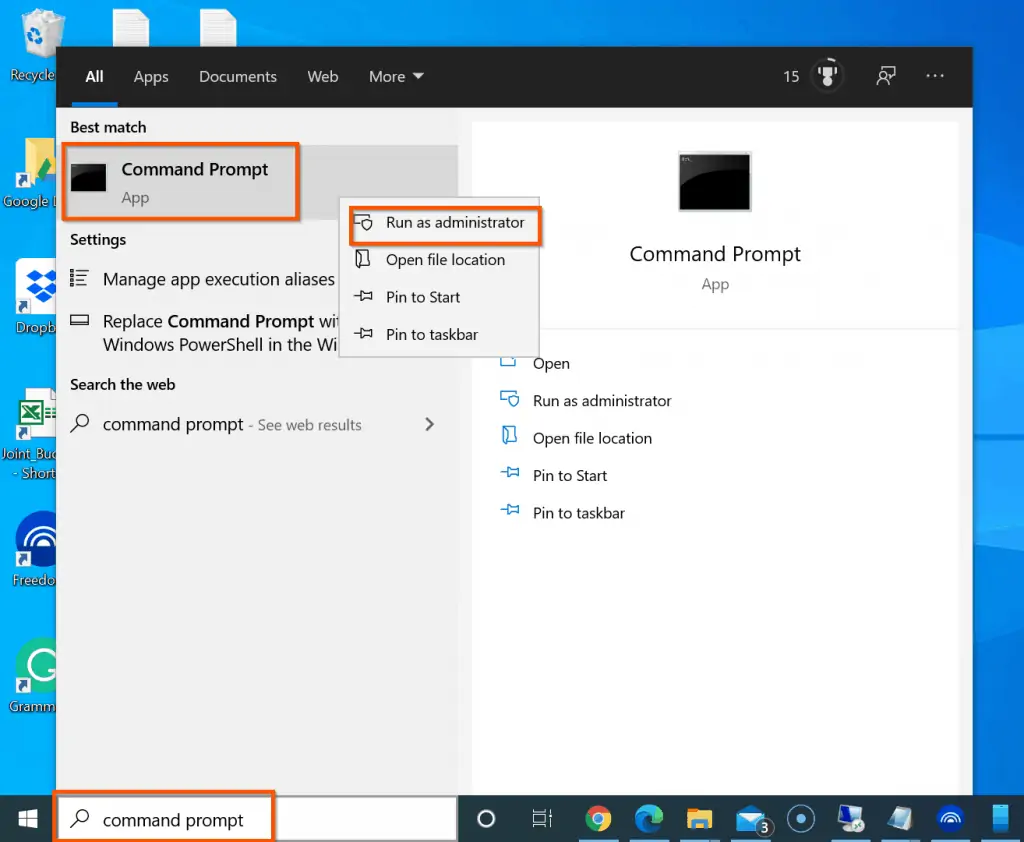1024x842 pixels.
Task: Open the More filter dropdown
Action: pyautogui.click(x=395, y=76)
